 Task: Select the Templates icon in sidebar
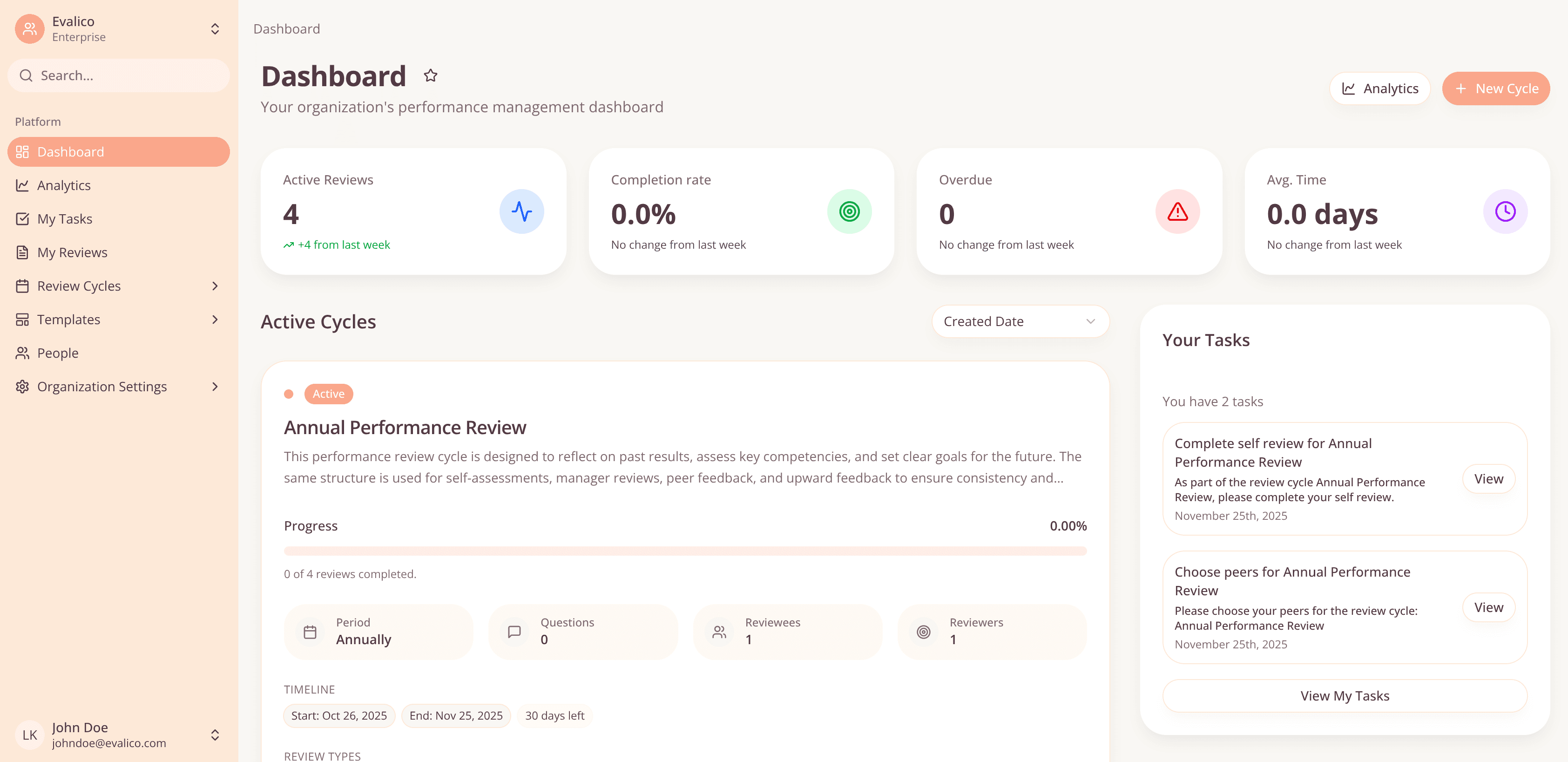(x=22, y=319)
